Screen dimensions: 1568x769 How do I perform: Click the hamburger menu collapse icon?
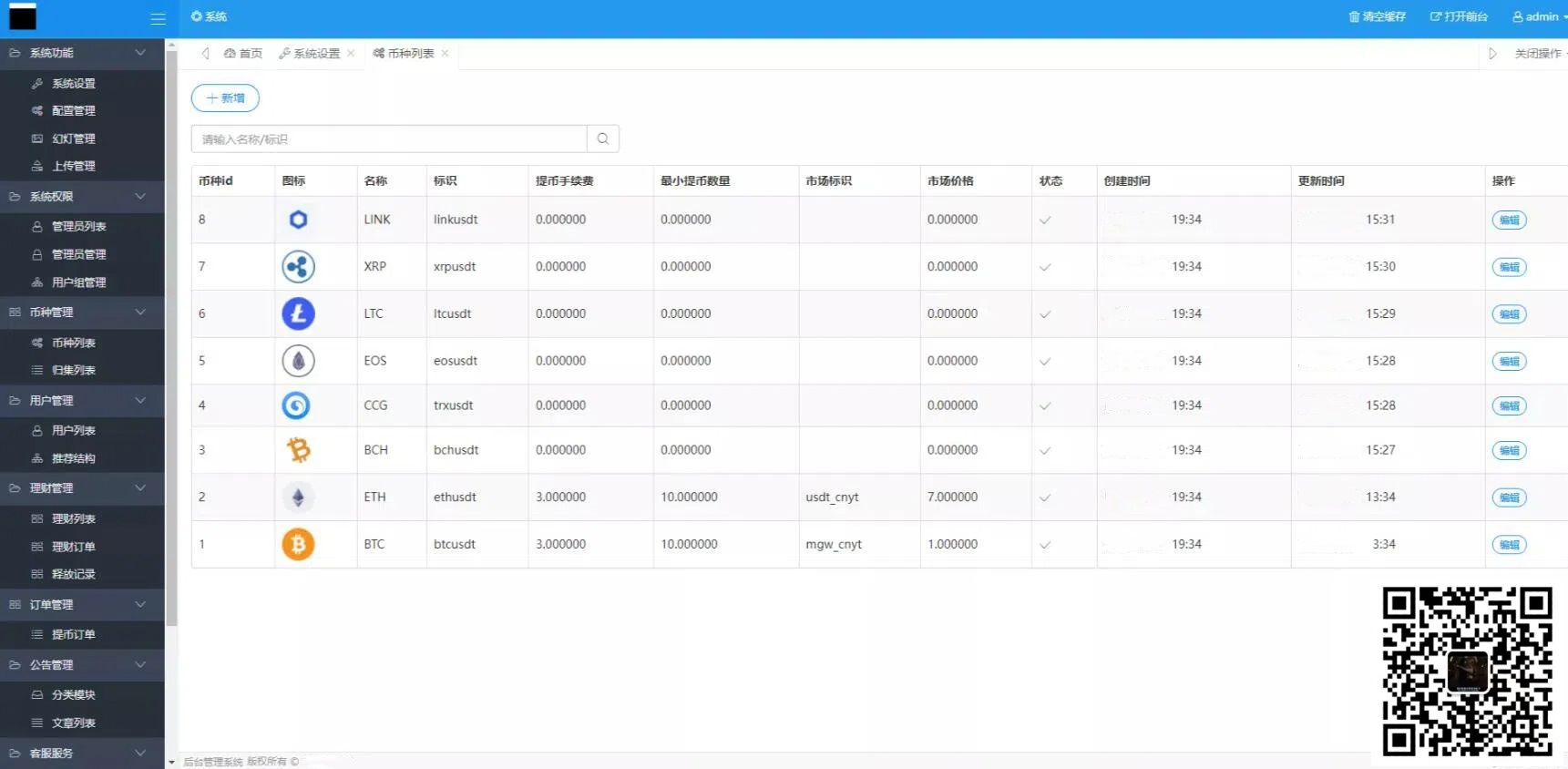tap(158, 18)
